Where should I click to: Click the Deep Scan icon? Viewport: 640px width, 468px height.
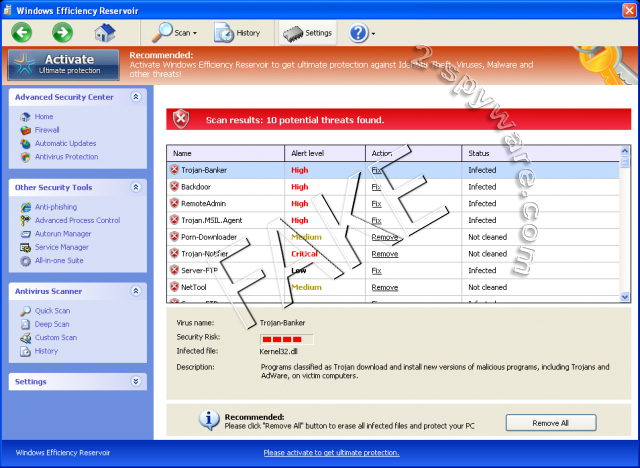(25, 324)
